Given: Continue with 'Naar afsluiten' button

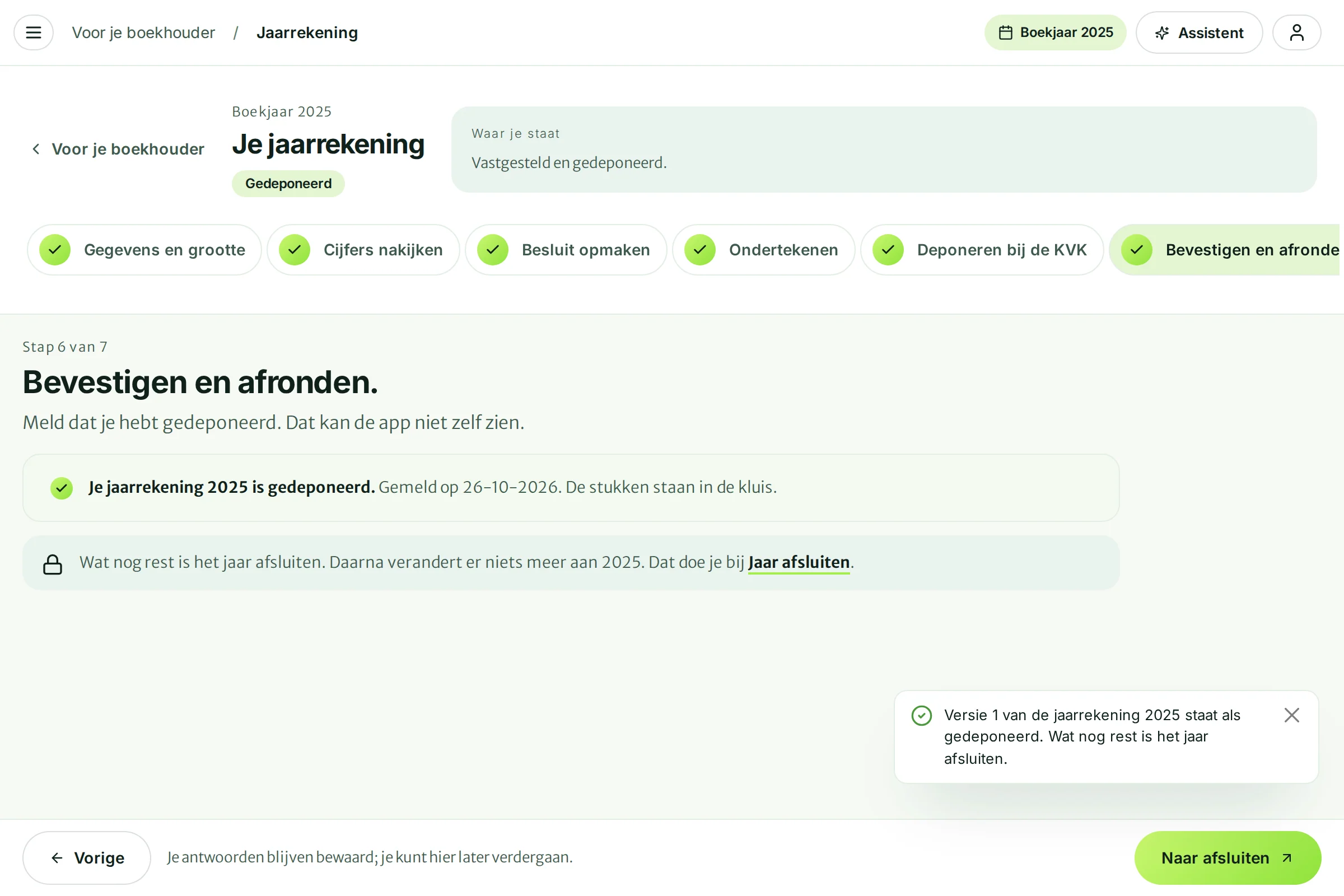Looking at the screenshot, I should point(1228,858).
